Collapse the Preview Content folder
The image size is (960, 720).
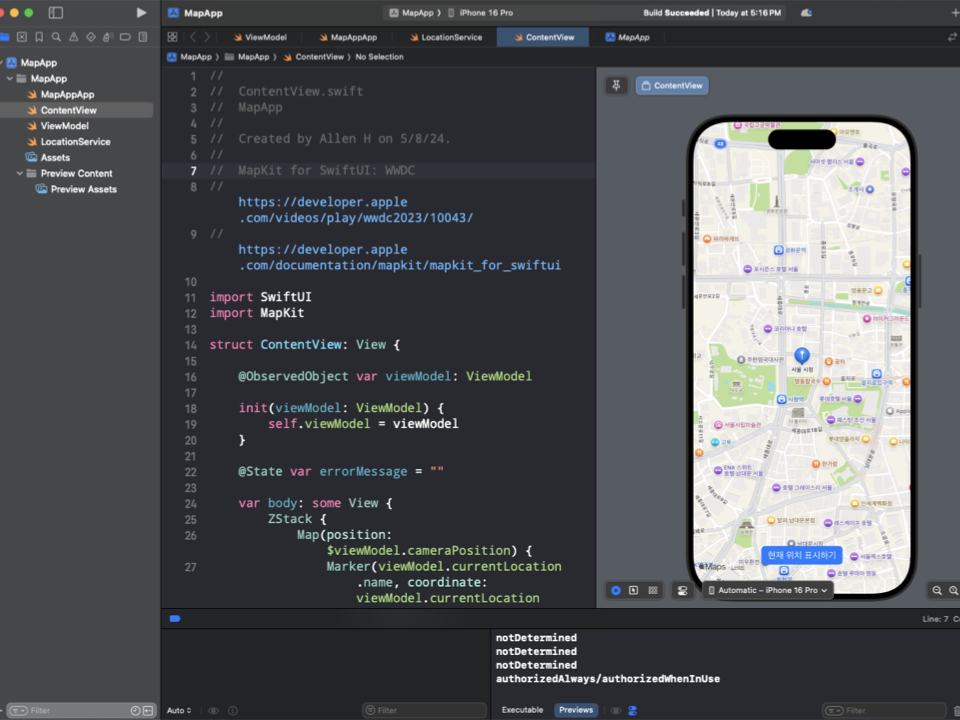click(x=20, y=173)
